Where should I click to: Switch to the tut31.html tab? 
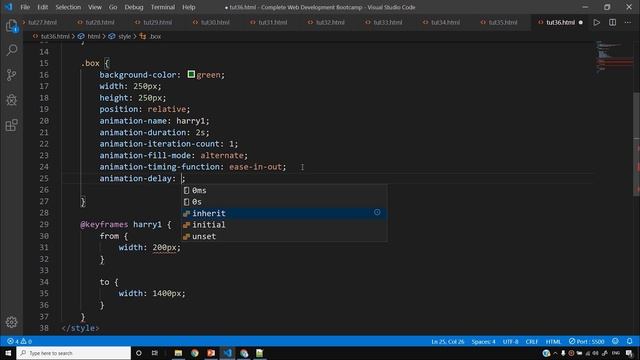coord(273,22)
